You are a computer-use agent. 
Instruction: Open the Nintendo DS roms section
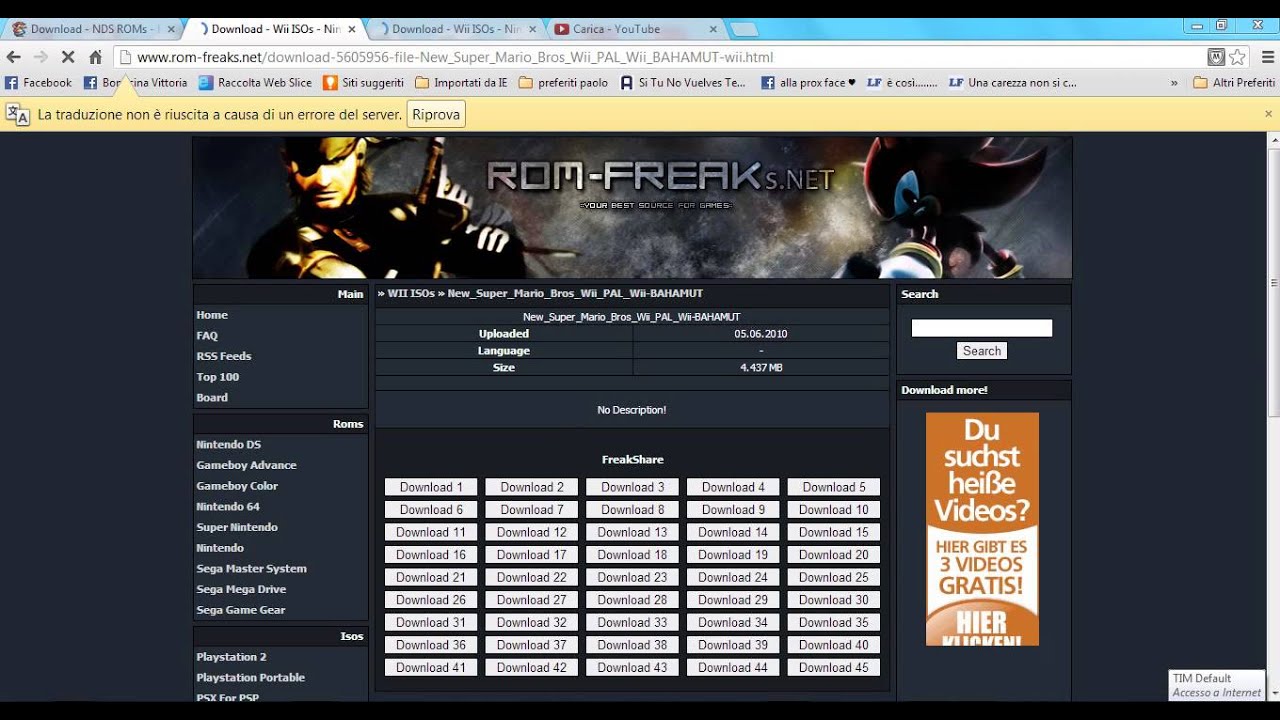229,444
